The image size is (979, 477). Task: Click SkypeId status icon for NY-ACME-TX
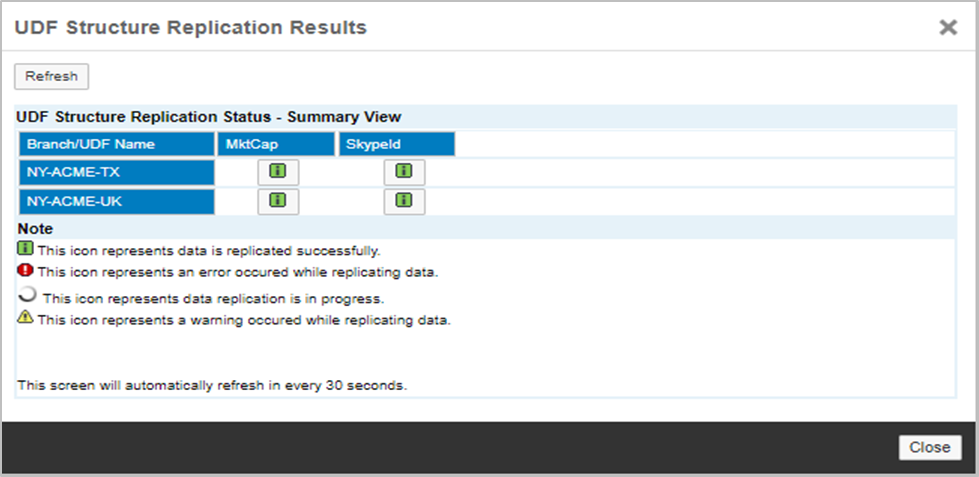404,172
